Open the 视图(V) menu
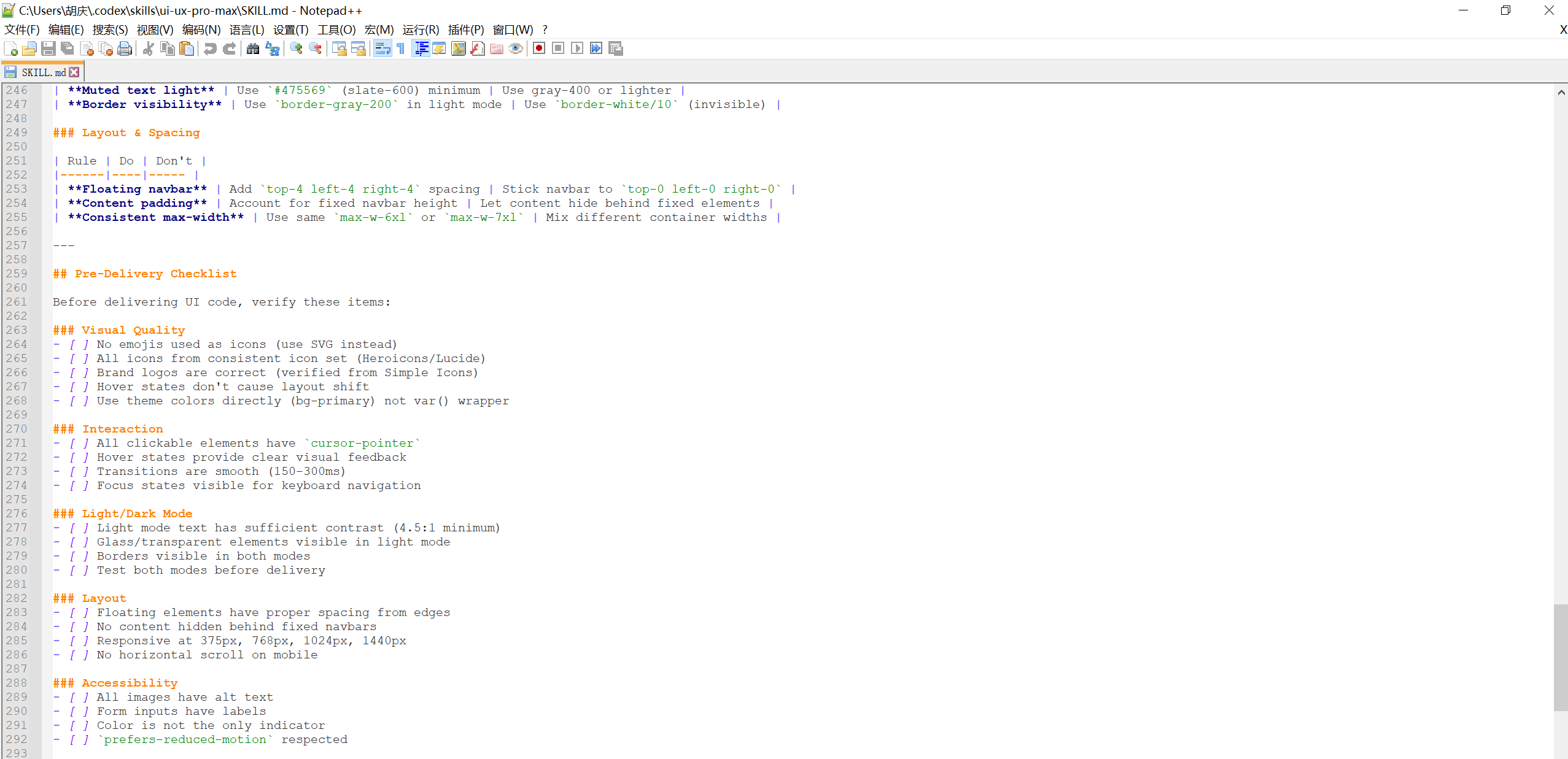The image size is (1568, 759). coord(155,29)
